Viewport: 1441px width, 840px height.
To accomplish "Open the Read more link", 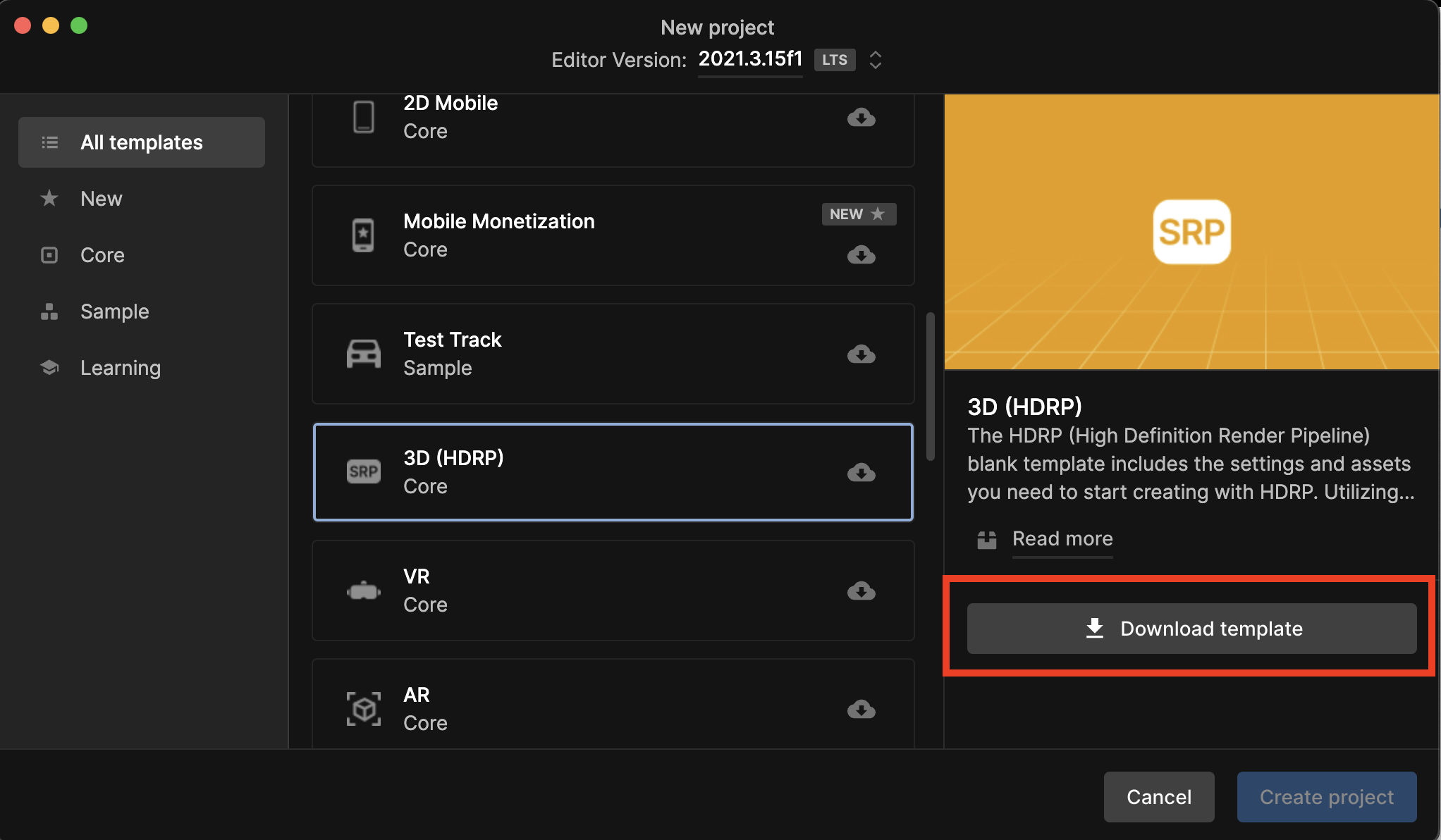I will tap(1062, 539).
